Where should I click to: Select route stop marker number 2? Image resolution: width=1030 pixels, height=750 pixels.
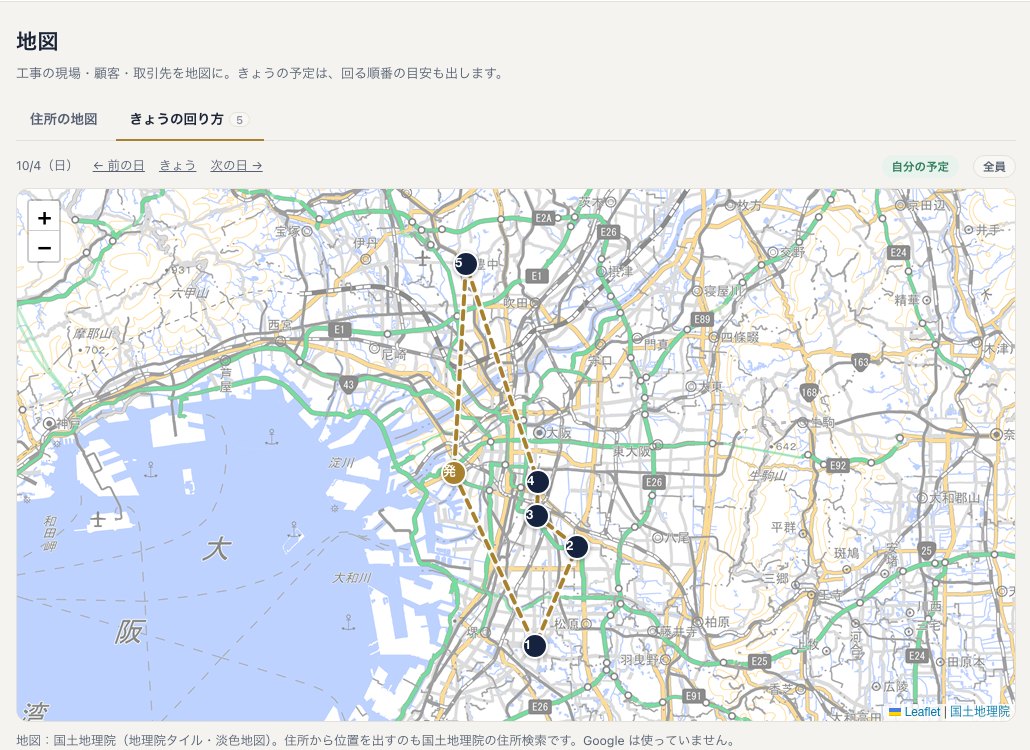576,546
